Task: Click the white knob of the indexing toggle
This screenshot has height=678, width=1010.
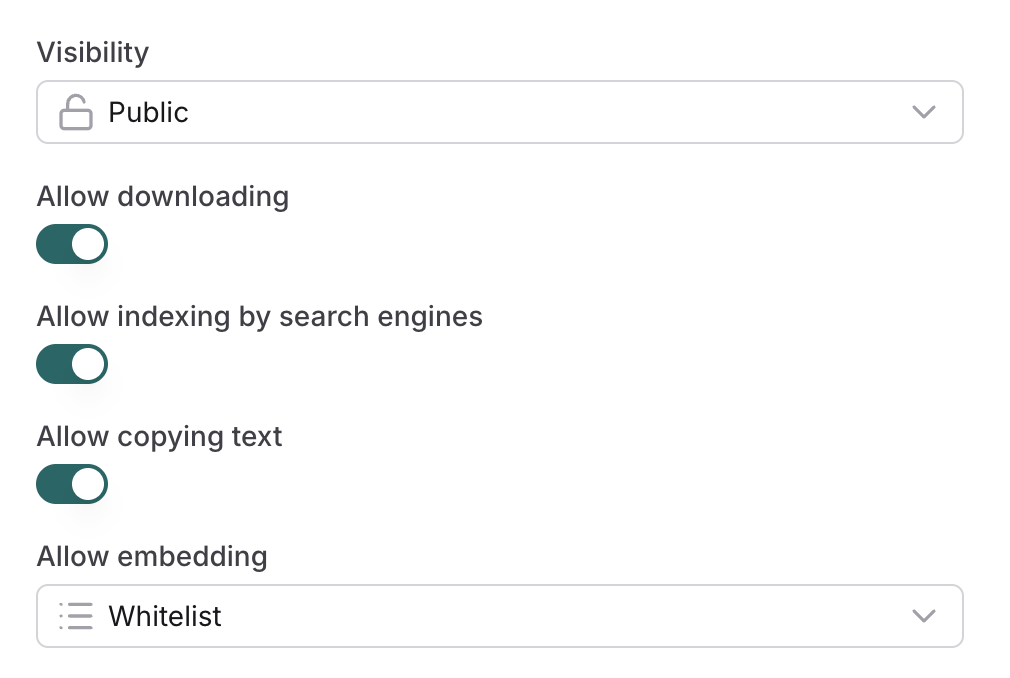Action: (89, 364)
